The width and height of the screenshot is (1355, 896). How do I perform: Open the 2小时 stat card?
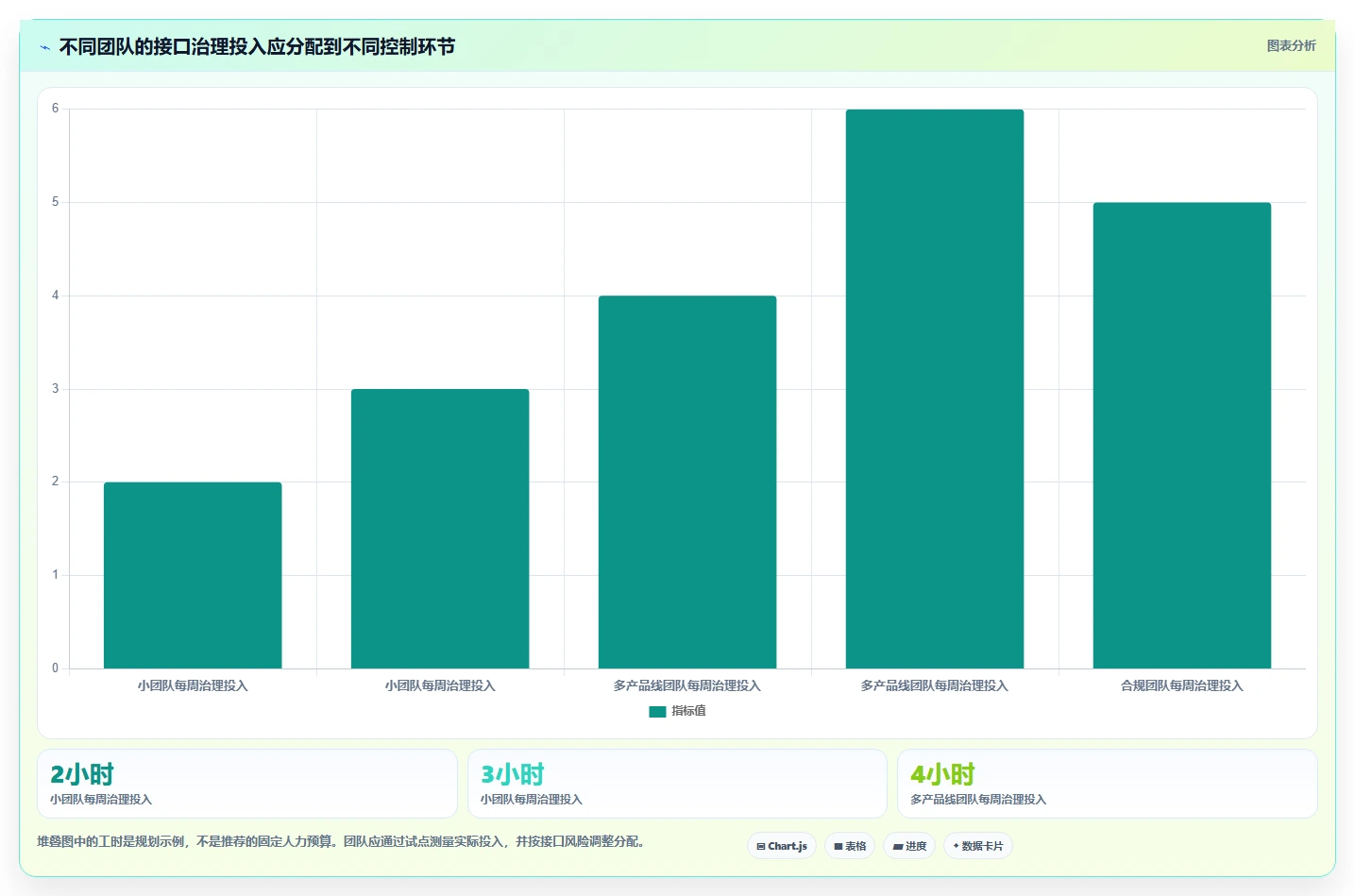[x=247, y=784]
